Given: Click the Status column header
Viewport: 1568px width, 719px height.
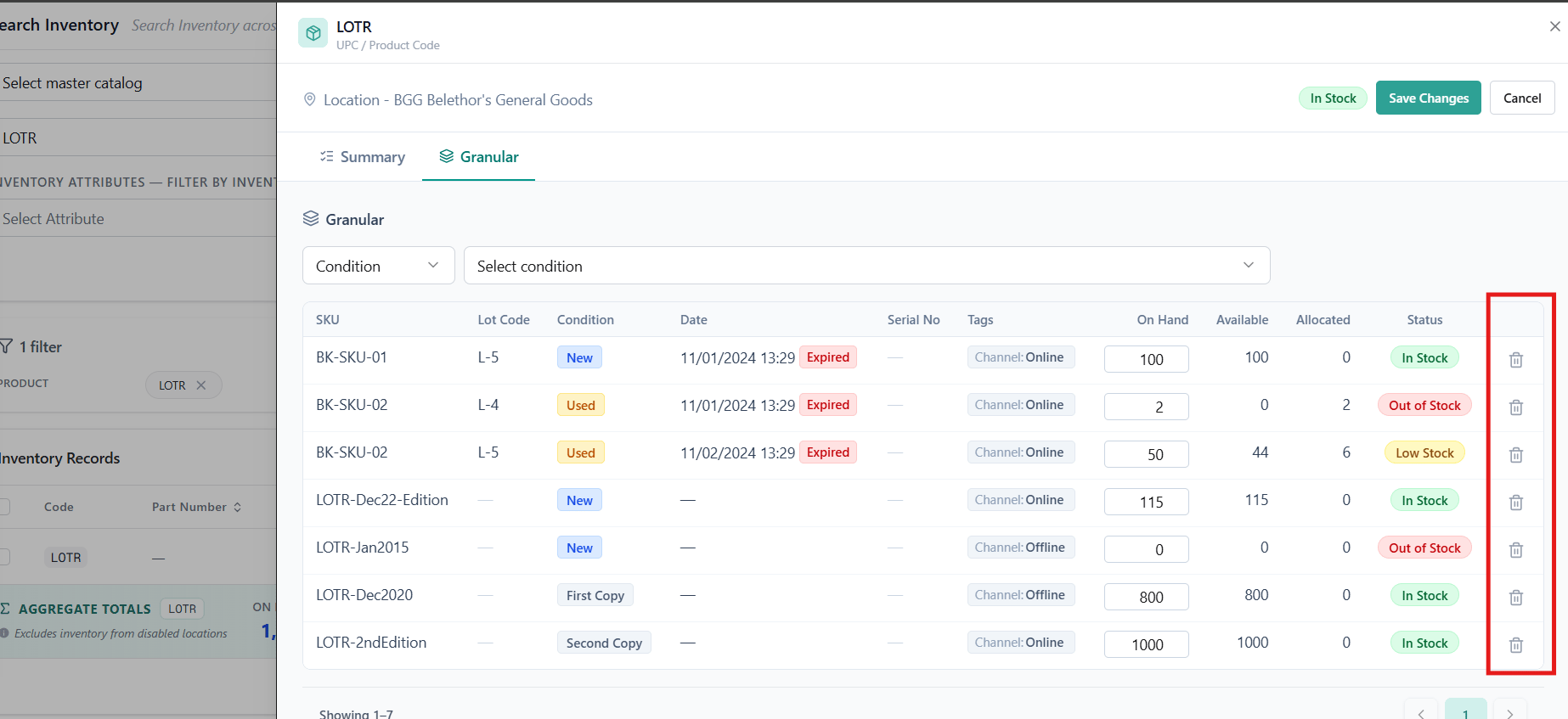Looking at the screenshot, I should pyautogui.click(x=1424, y=320).
